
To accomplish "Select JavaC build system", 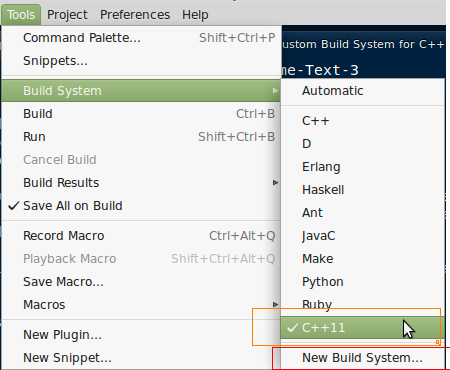I will click(x=363, y=236).
